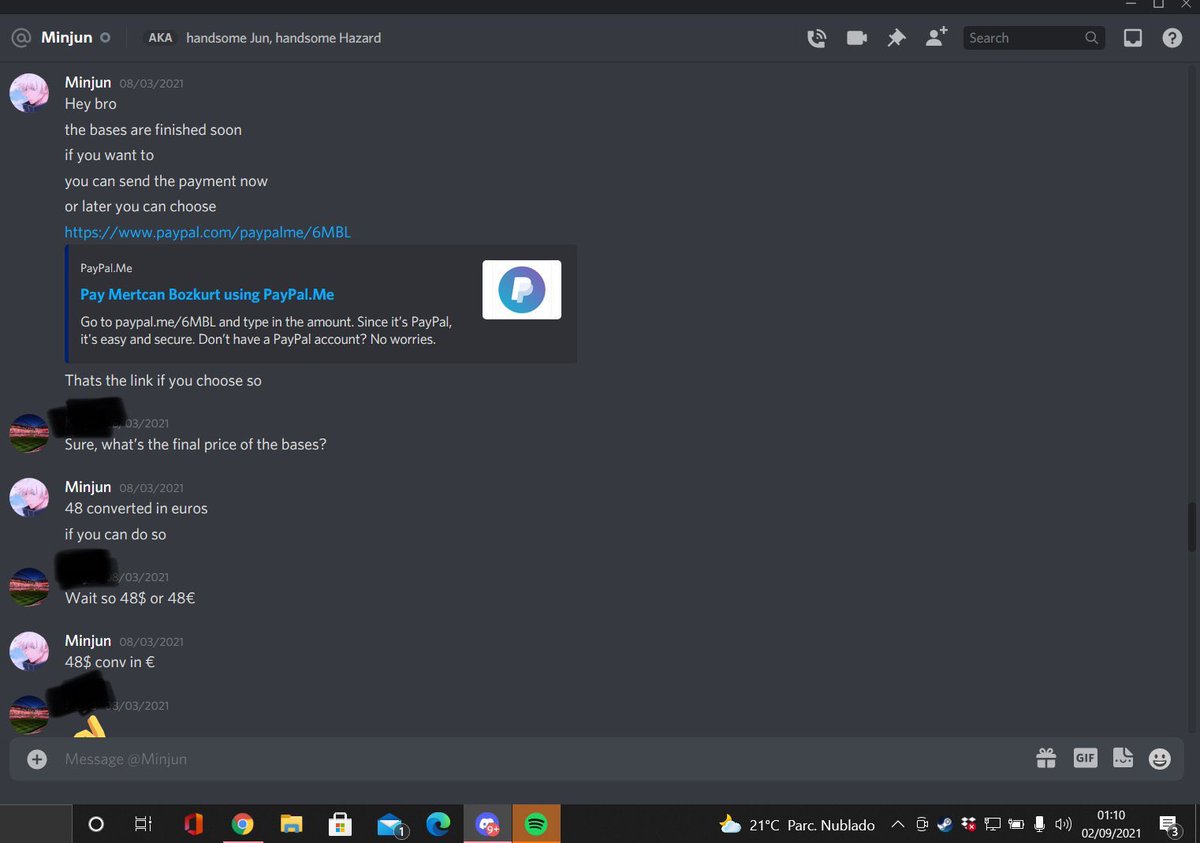Expand the hidden system tray icons chevron
The width and height of the screenshot is (1200, 843).
tap(897, 825)
